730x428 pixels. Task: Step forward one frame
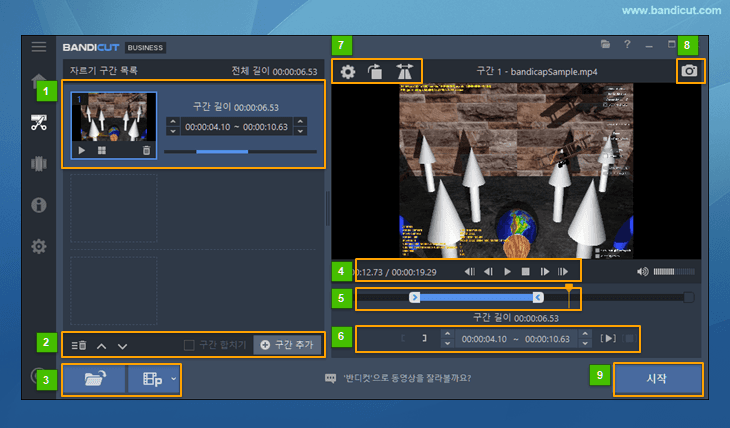(x=545, y=272)
